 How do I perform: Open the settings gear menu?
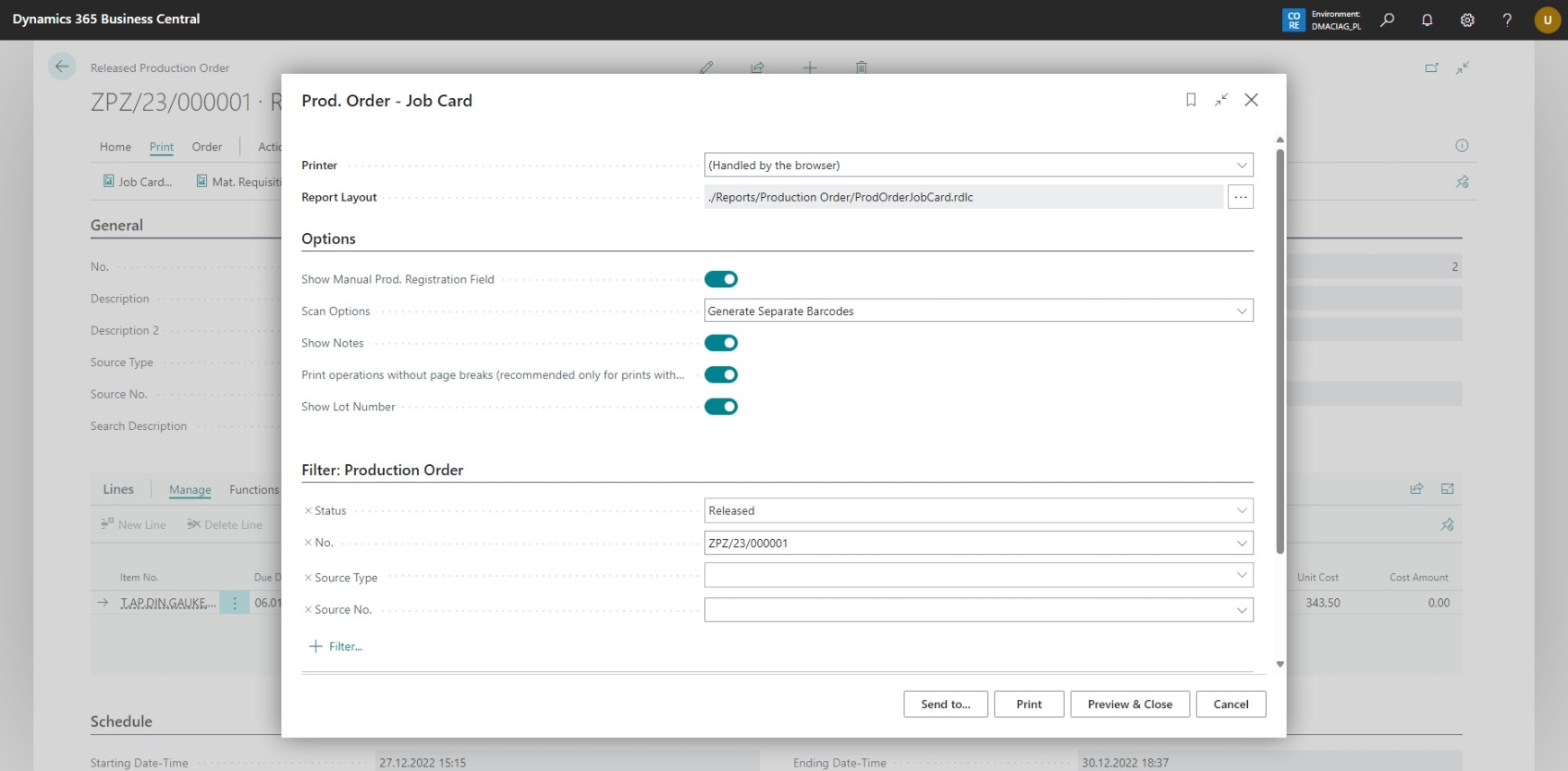(1467, 20)
